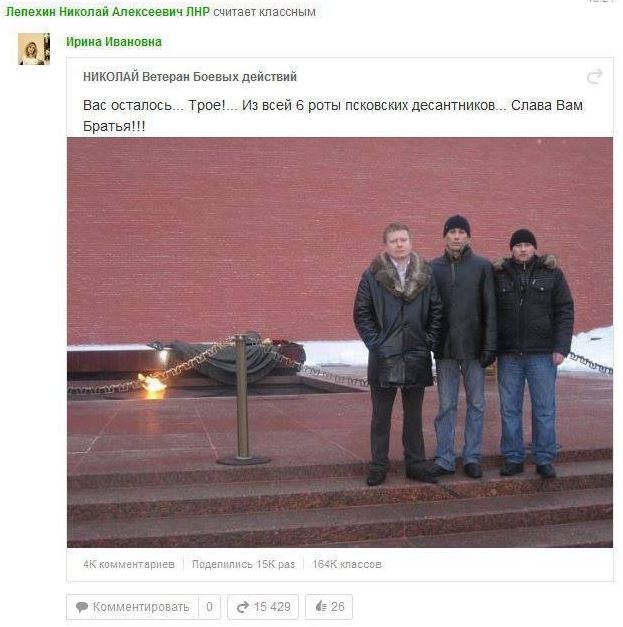Click the gray reshare arrow in post corner

click(595, 76)
